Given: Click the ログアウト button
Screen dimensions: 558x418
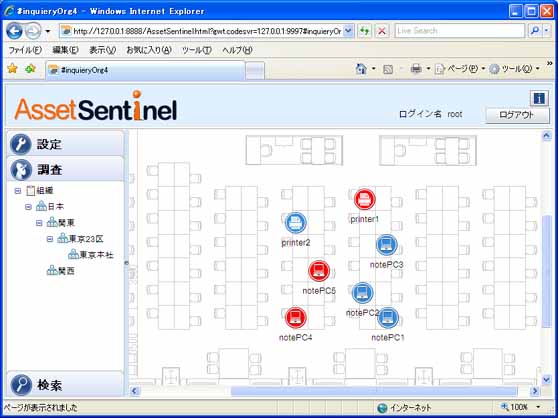Looking at the screenshot, I should point(517,116).
